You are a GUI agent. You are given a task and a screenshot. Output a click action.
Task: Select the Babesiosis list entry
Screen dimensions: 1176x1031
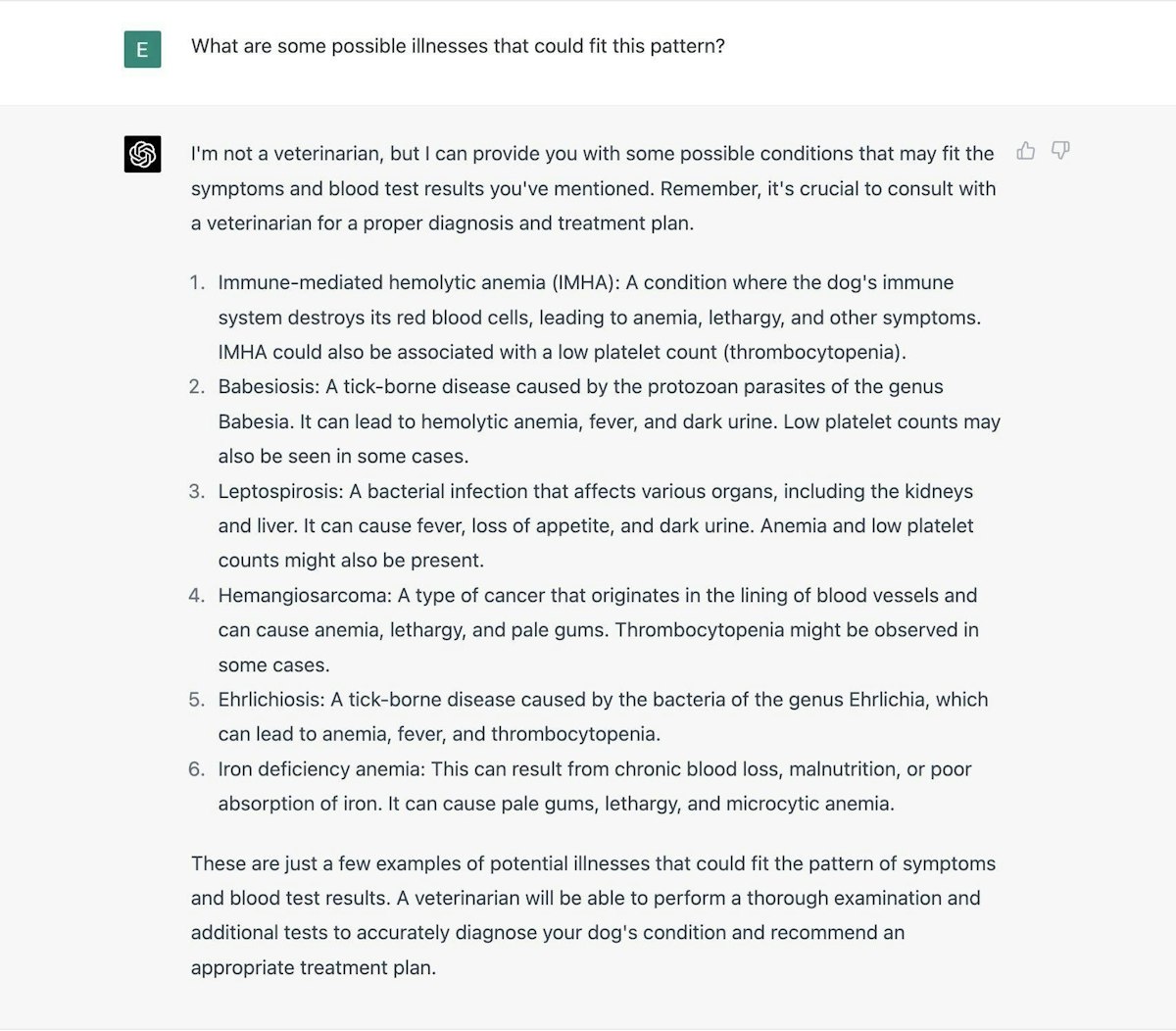(x=609, y=421)
